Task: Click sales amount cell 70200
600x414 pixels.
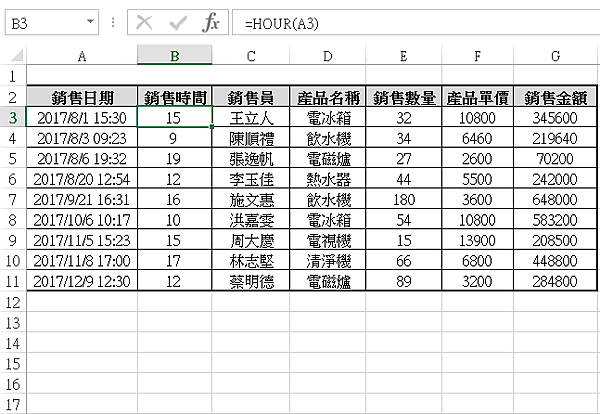Action: point(555,158)
